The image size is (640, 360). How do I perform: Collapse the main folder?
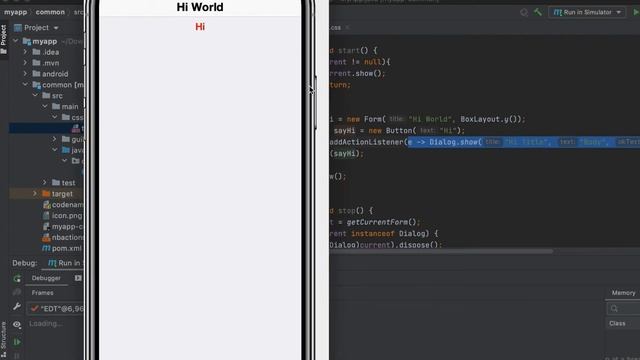coord(45,107)
